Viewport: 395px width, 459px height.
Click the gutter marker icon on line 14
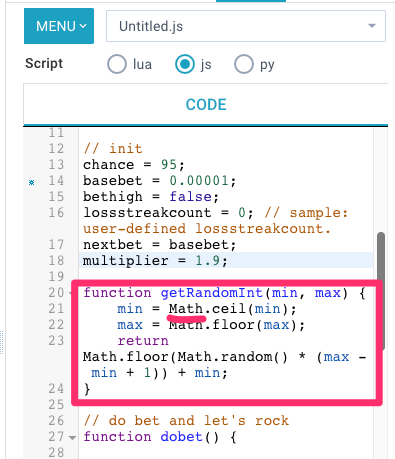(x=32, y=182)
